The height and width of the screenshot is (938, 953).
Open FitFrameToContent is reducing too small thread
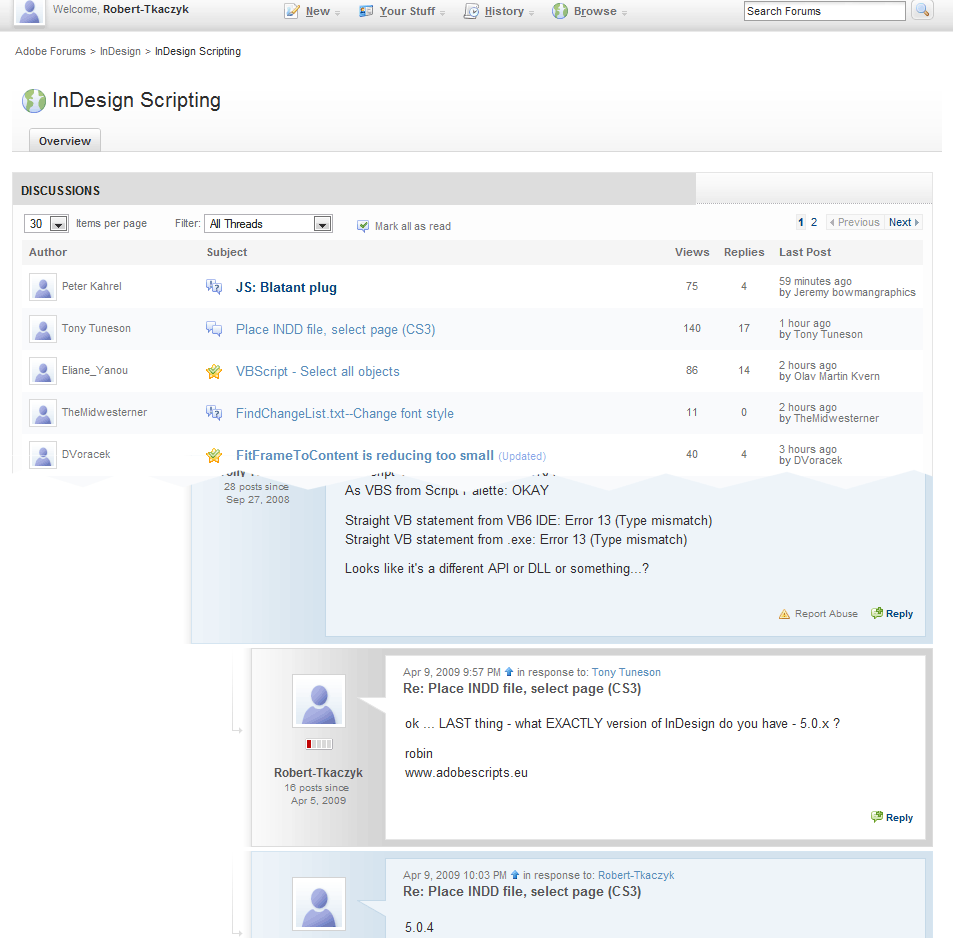[365, 455]
